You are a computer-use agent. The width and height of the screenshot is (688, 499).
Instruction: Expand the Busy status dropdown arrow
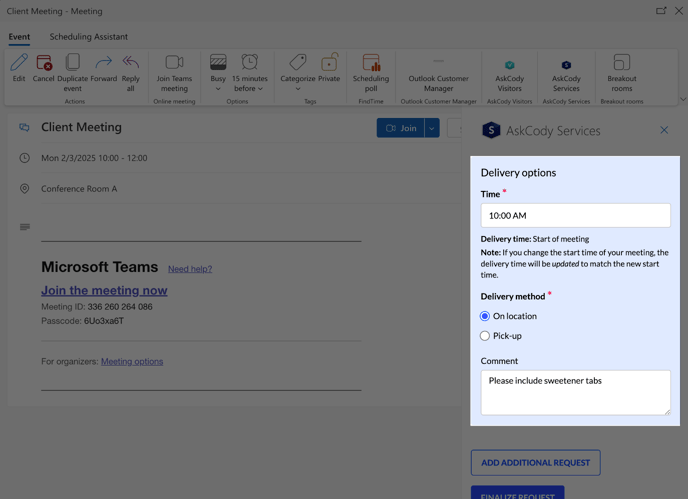click(218, 89)
